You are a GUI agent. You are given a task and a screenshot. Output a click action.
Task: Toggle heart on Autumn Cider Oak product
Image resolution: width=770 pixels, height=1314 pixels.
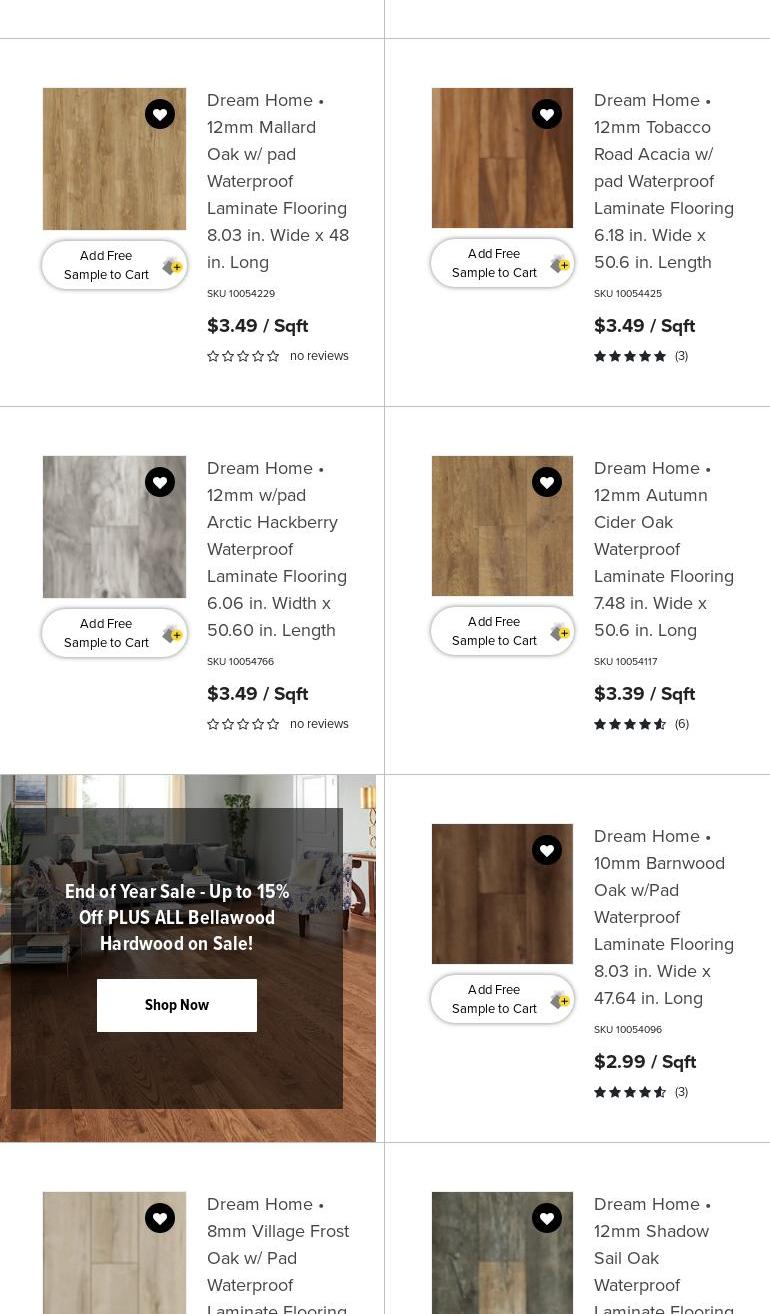coord(547,482)
